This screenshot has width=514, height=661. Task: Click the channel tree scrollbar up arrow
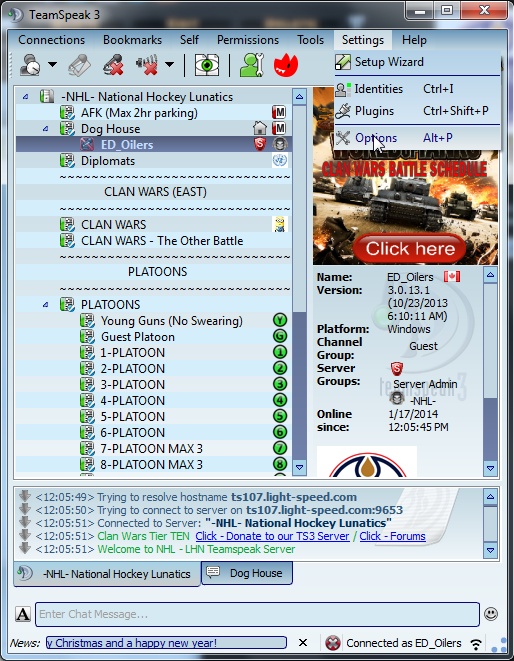click(299, 97)
